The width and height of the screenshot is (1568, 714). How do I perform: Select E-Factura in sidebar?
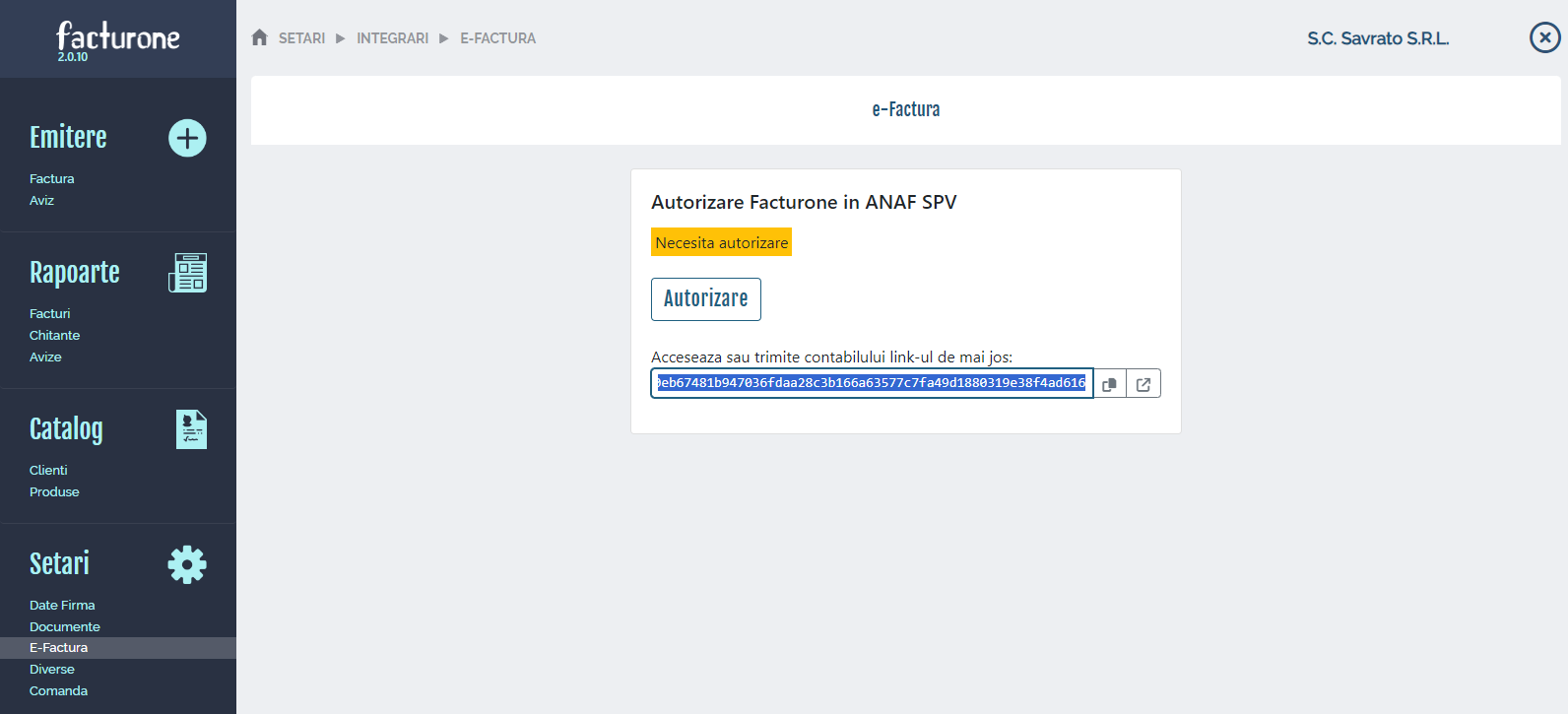click(x=118, y=648)
